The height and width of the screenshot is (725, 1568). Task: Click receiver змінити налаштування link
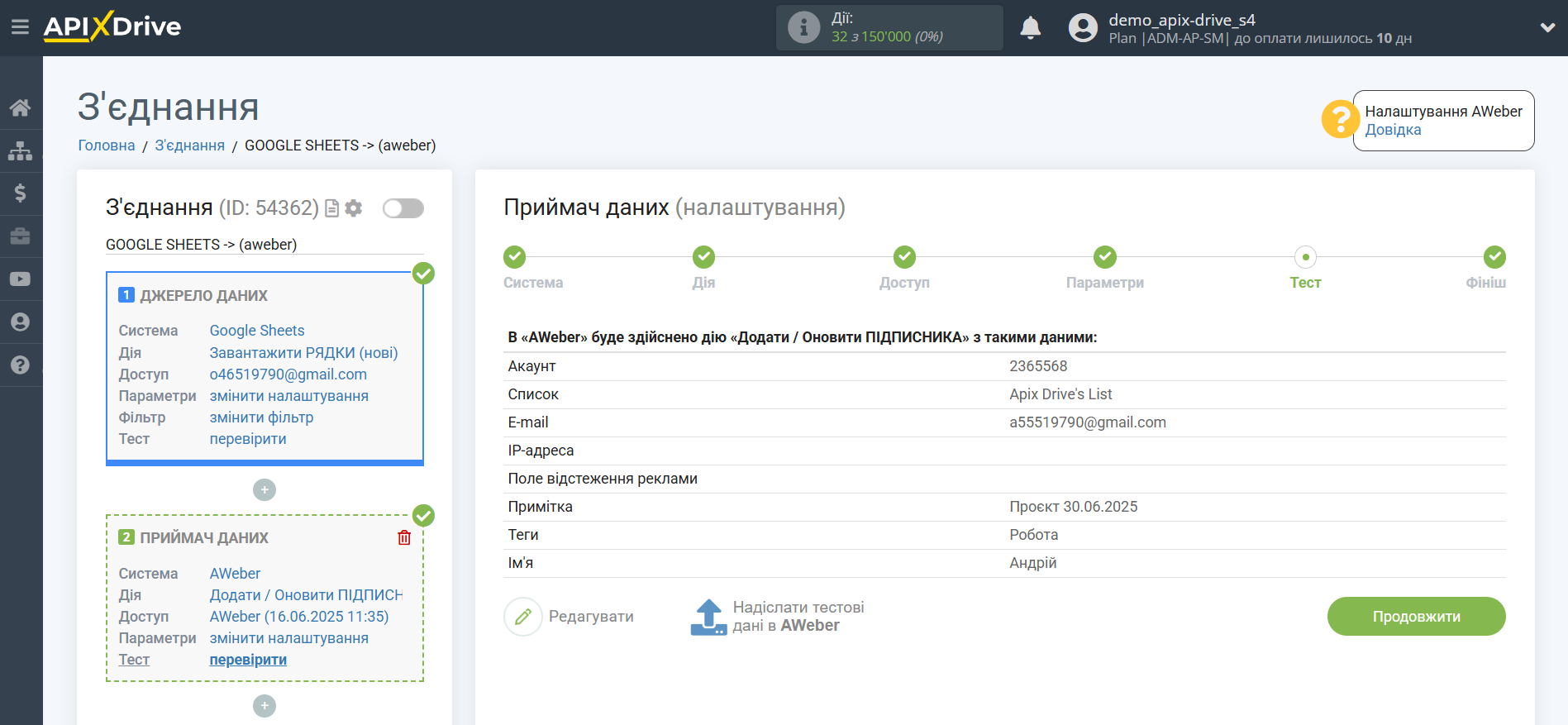pyautogui.click(x=288, y=638)
